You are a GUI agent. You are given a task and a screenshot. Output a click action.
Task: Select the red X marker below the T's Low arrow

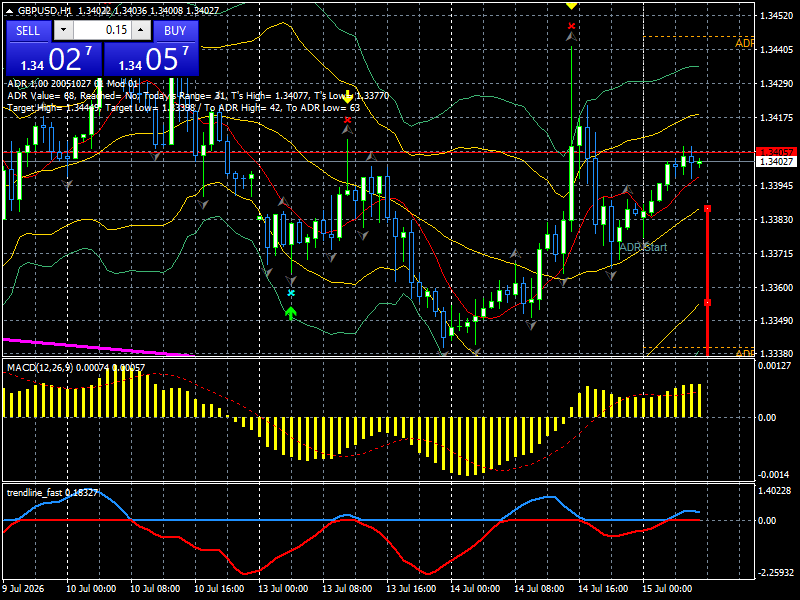(x=347, y=120)
